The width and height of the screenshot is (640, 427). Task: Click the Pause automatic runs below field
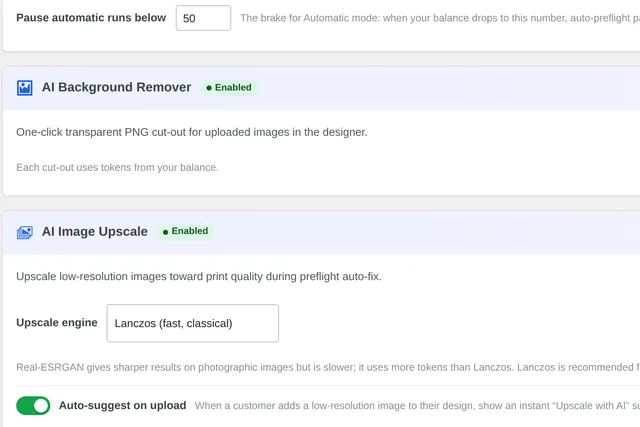pos(203,18)
